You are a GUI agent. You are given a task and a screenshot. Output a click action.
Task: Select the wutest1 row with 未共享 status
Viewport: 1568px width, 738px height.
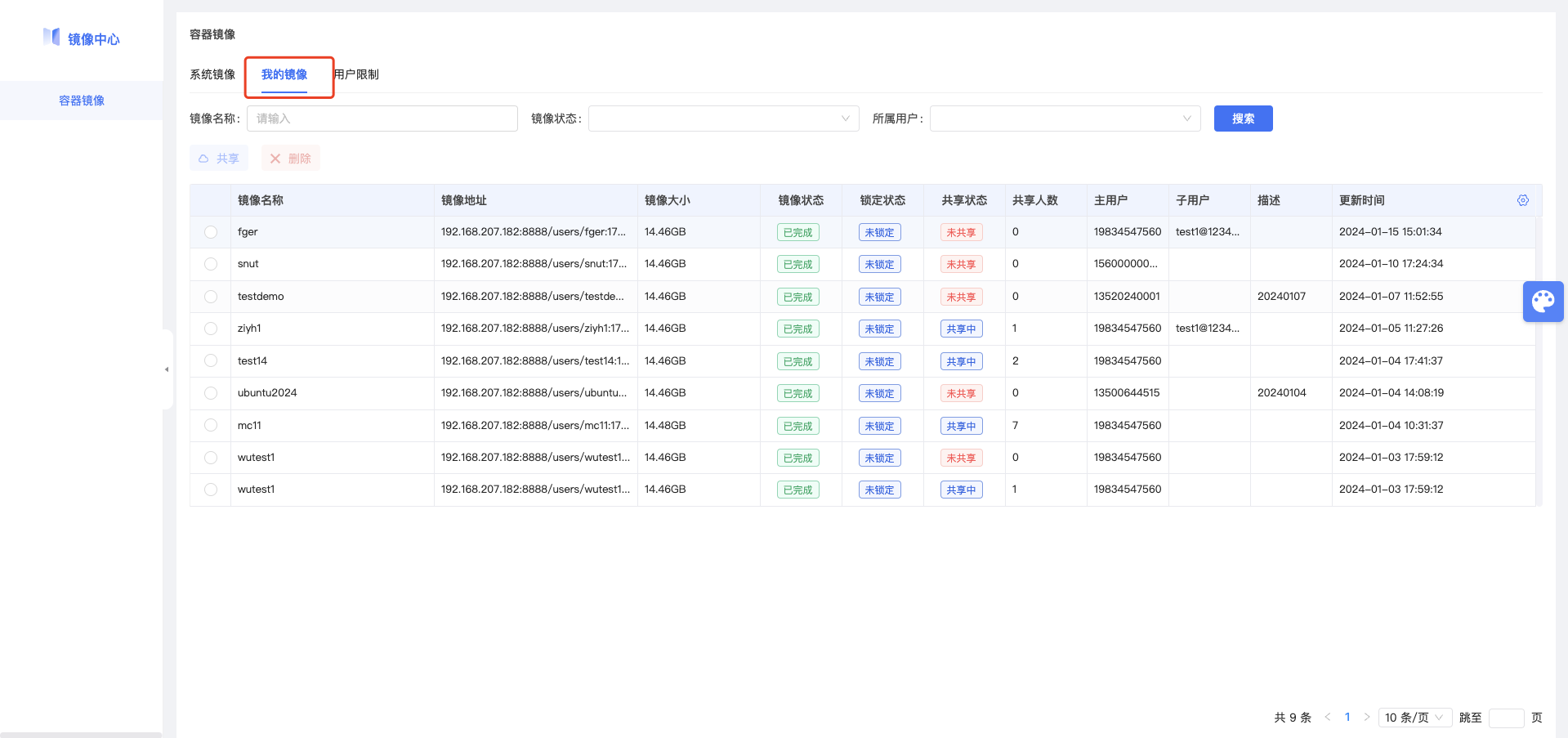[x=211, y=458]
